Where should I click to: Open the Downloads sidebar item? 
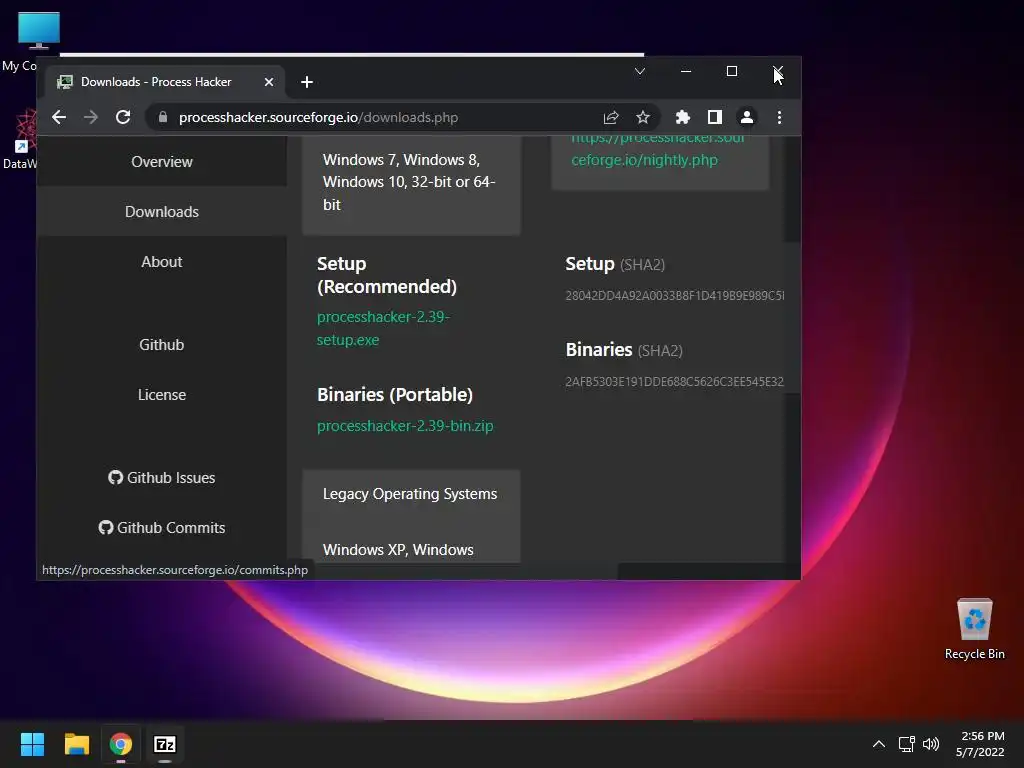162,212
